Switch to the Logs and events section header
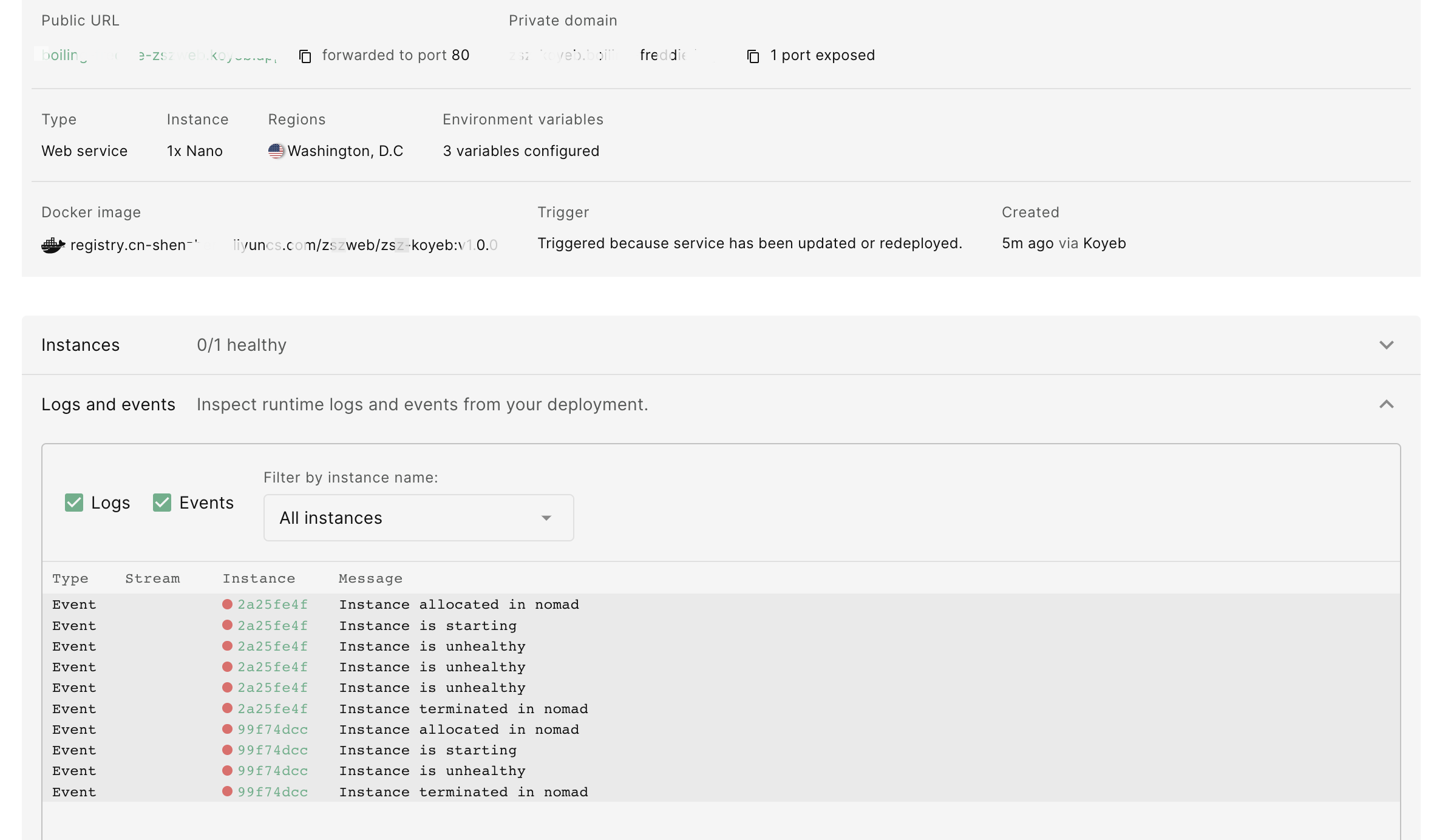 (108, 404)
